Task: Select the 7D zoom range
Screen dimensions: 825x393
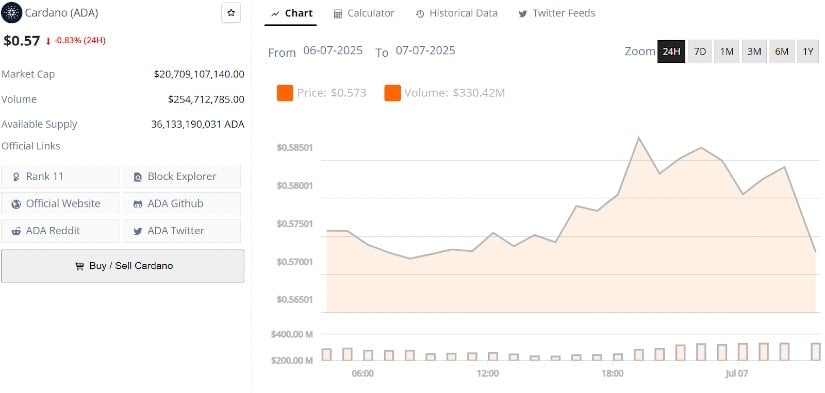Action: click(700, 52)
